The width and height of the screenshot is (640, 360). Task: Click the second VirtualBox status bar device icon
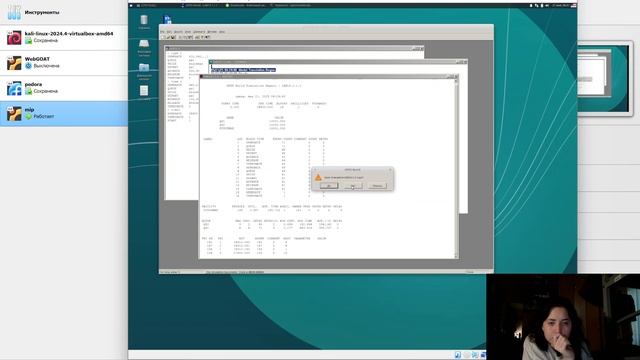coord(467,355)
